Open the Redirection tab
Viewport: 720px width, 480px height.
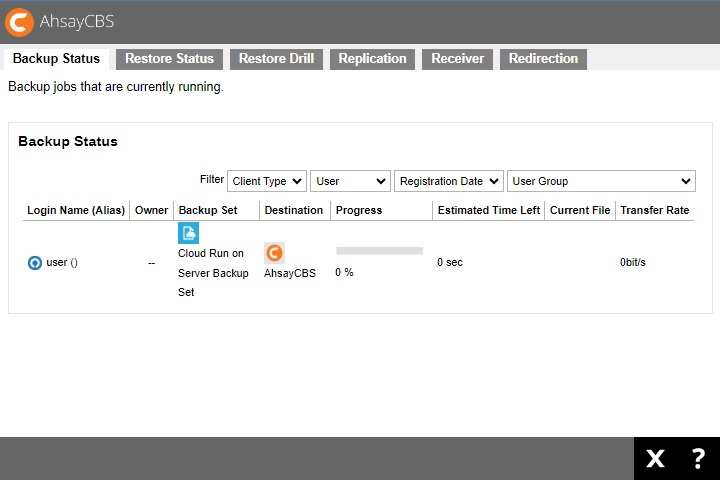coord(543,59)
